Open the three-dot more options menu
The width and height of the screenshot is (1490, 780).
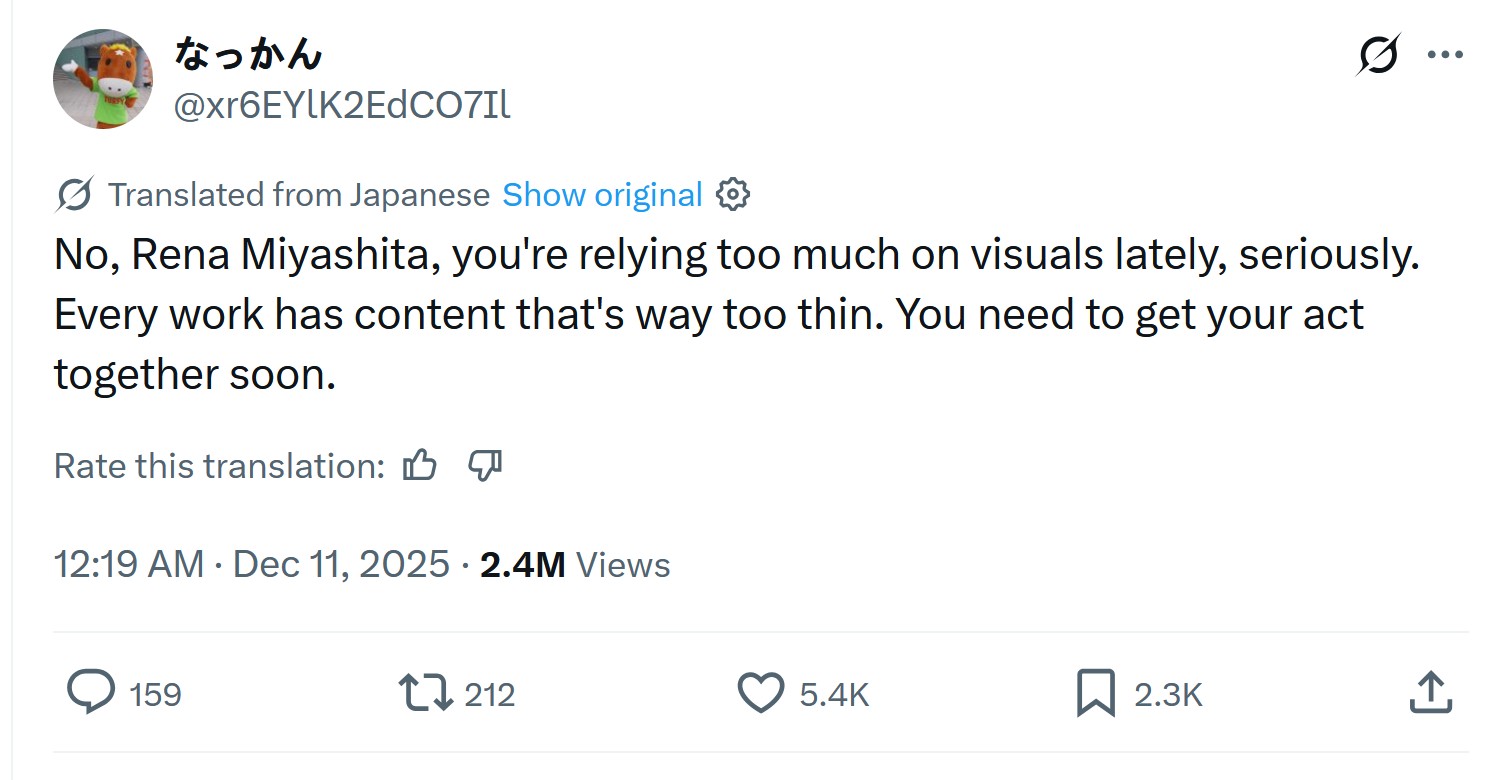point(1445,56)
